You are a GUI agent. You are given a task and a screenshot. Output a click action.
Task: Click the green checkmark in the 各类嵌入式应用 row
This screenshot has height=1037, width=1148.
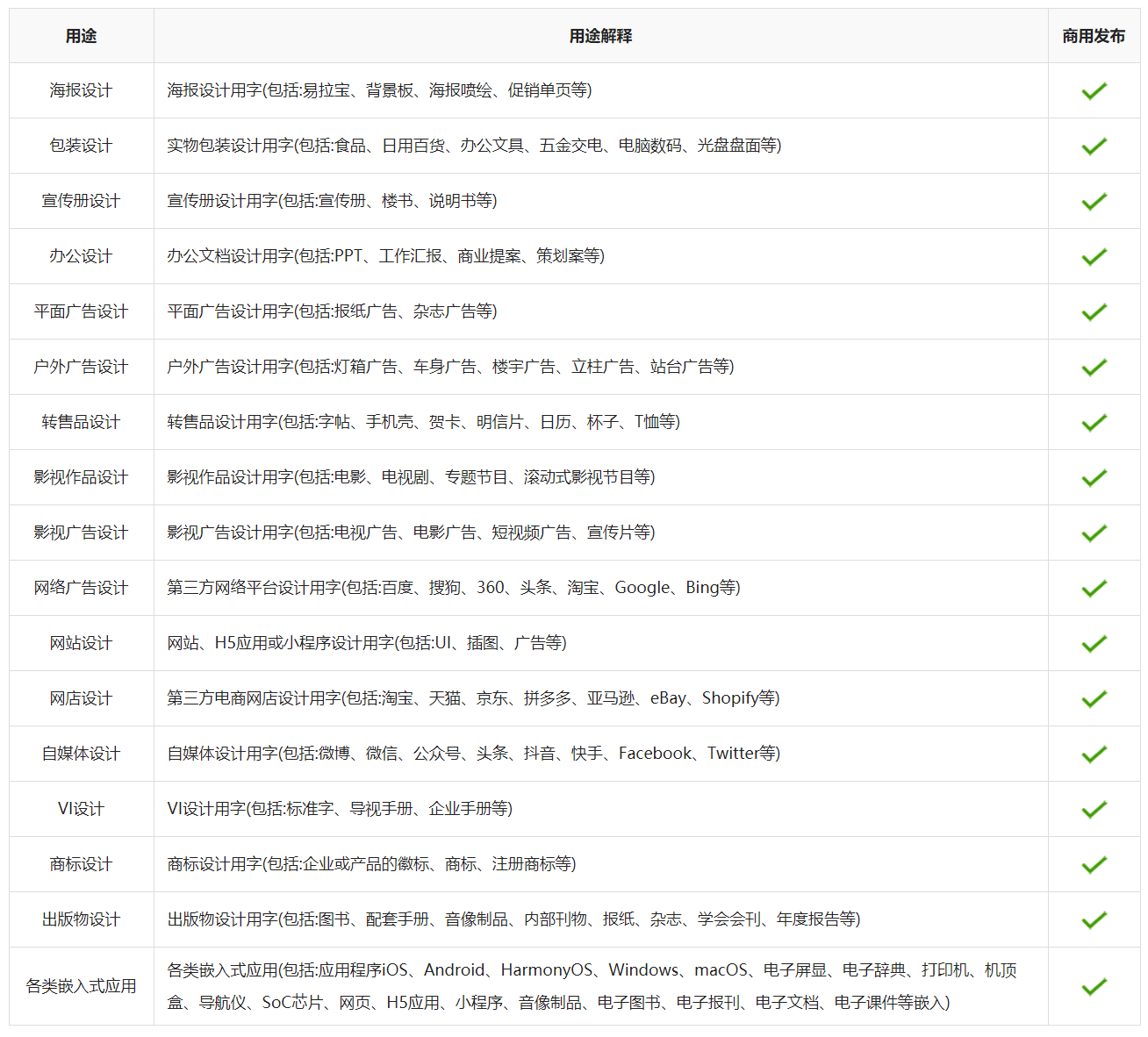point(1094,987)
